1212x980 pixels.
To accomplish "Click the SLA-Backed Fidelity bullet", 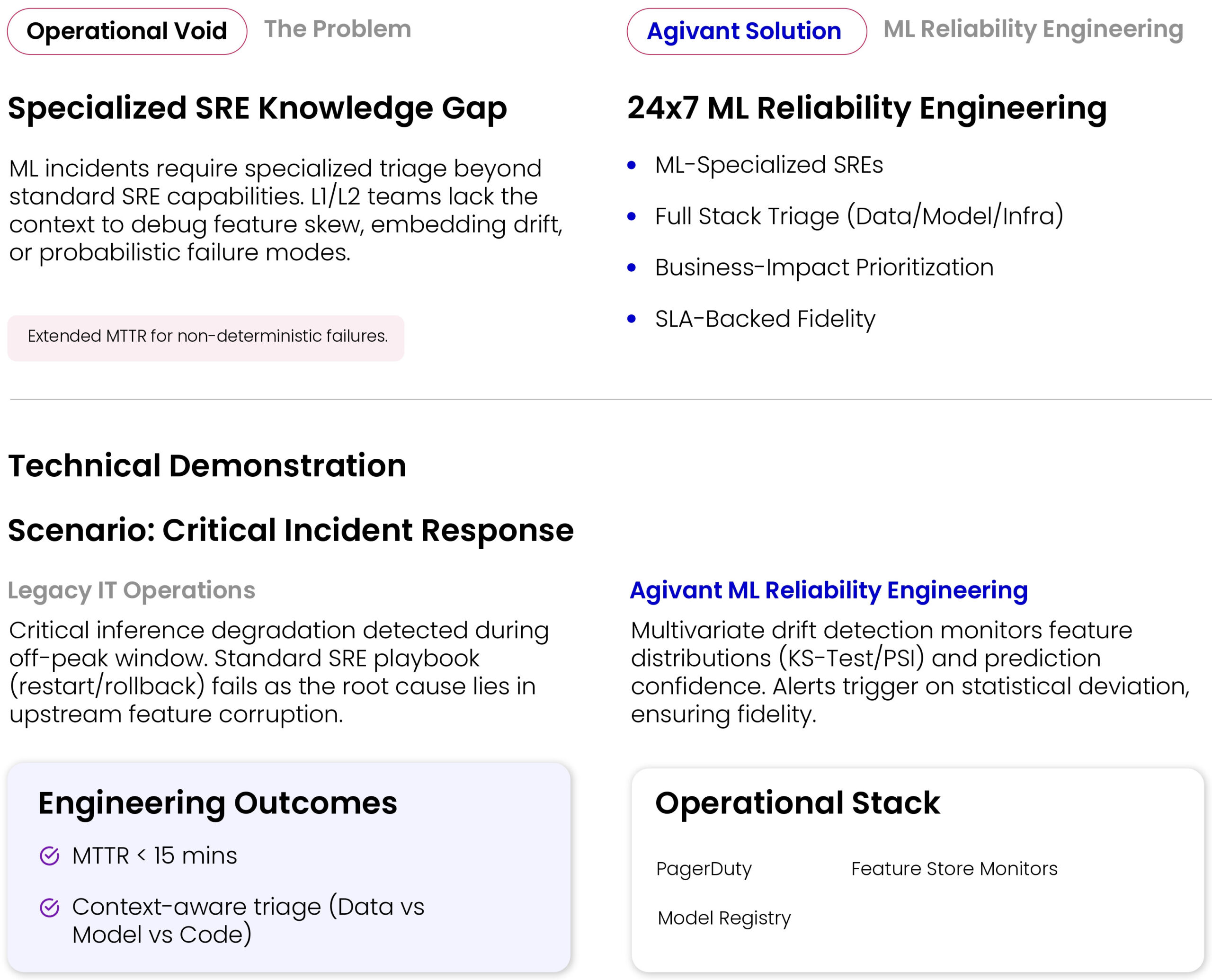I will (764, 319).
